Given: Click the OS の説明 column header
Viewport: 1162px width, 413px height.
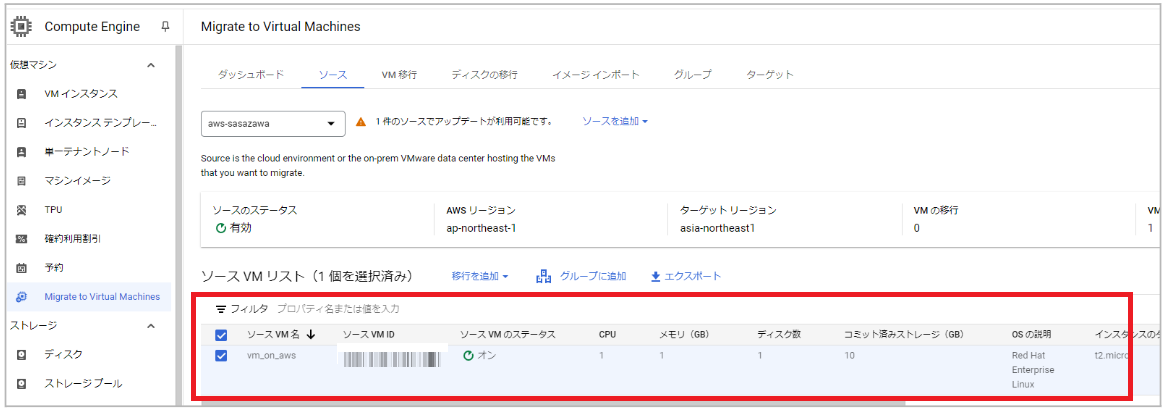Looking at the screenshot, I should tap(1032, 335).
